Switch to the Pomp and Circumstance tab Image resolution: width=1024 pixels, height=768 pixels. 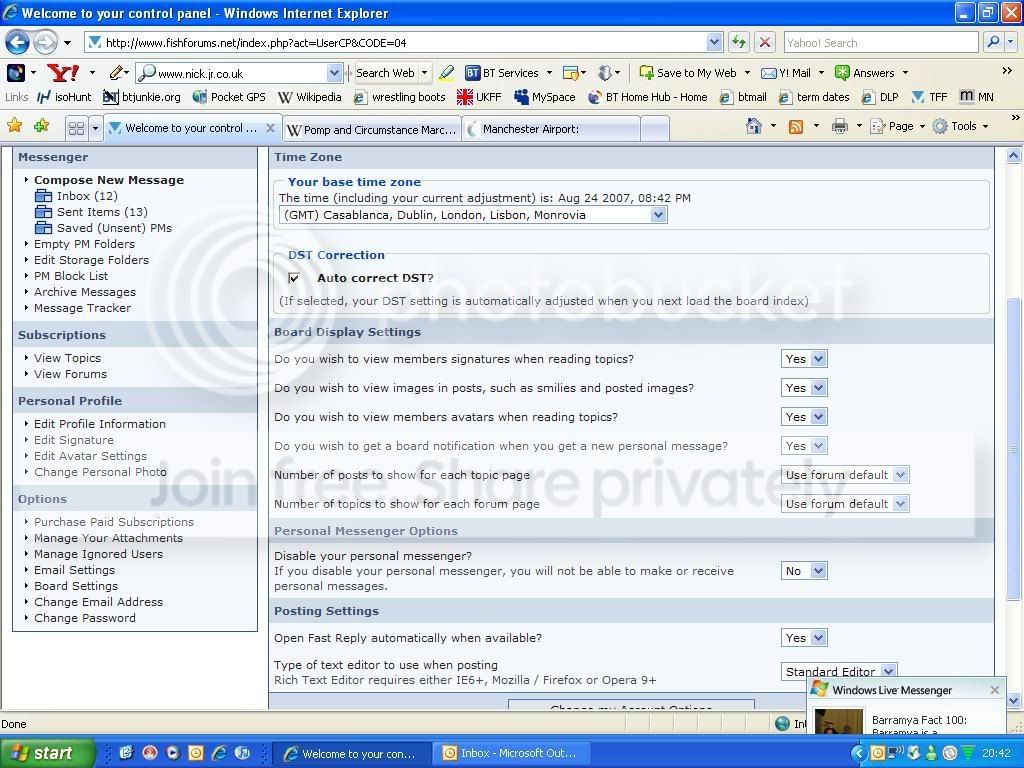pos(371,129)
